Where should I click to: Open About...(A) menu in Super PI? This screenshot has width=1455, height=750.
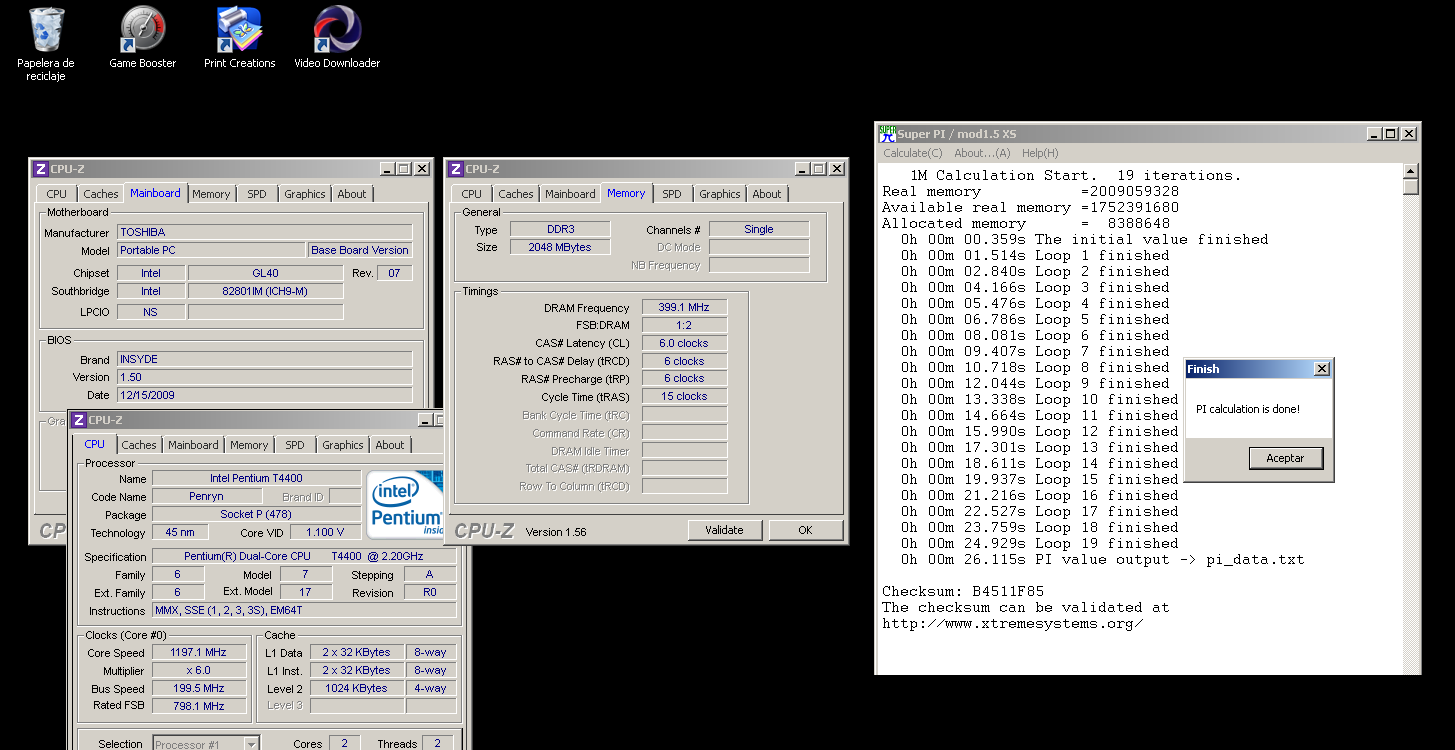(x=982, y=153)
